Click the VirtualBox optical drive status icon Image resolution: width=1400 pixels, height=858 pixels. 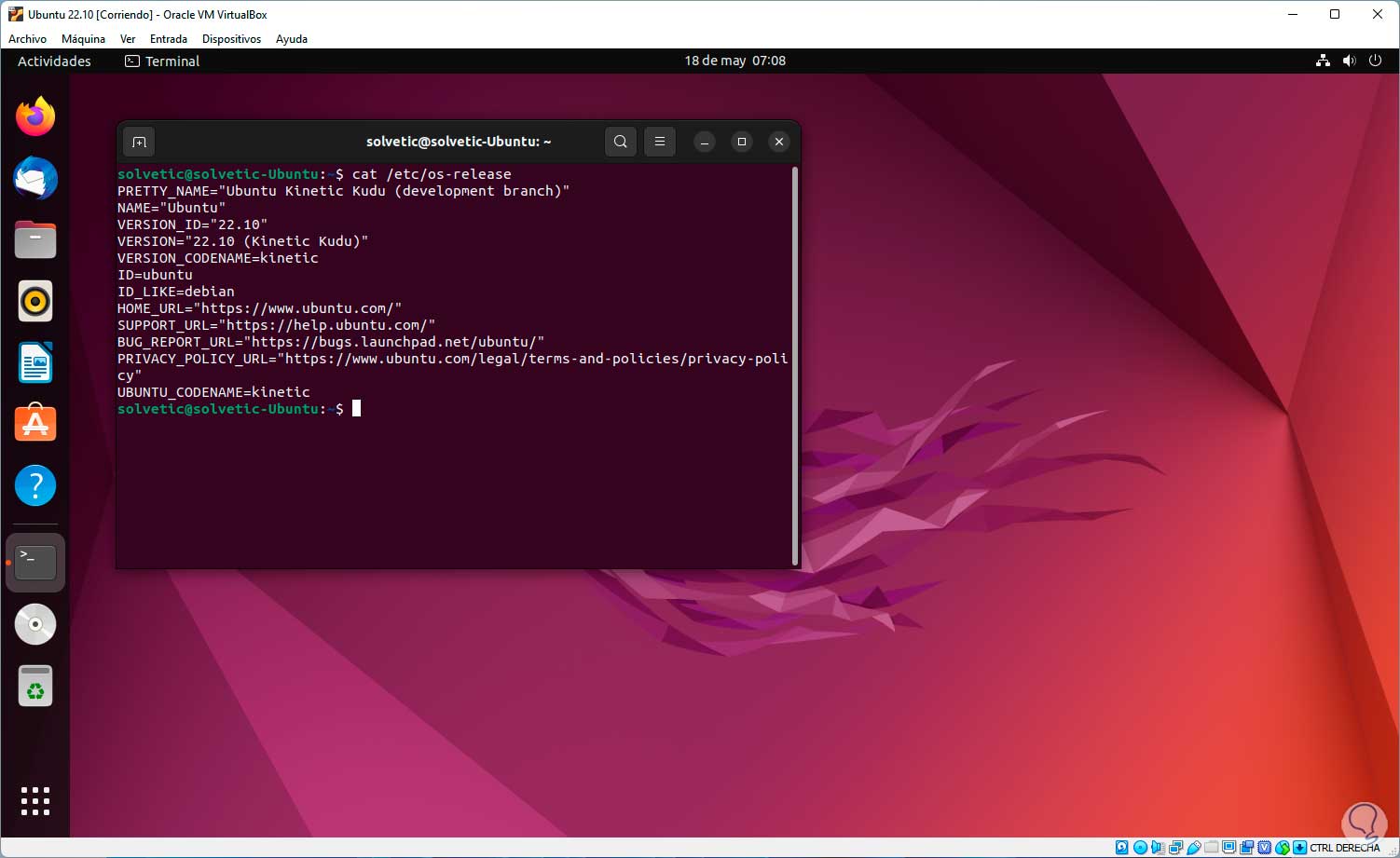pyautogui.click(x=1140, y=848)
